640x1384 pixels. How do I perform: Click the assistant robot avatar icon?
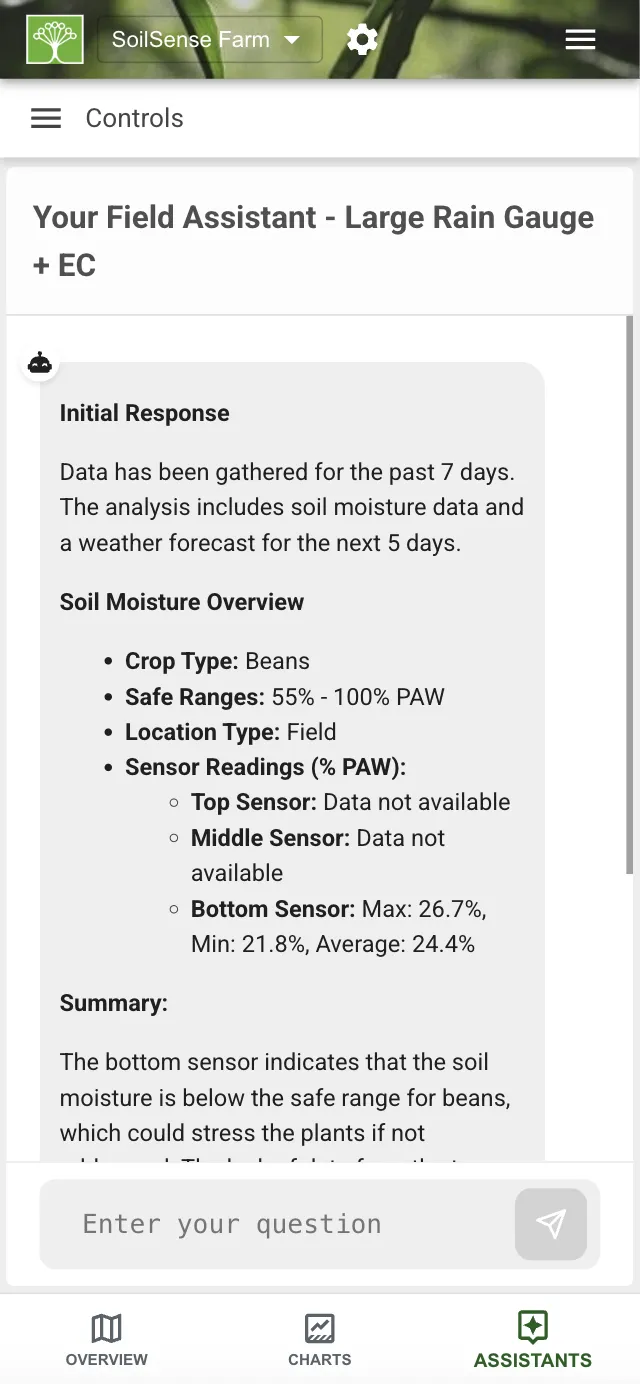point(39,363)
